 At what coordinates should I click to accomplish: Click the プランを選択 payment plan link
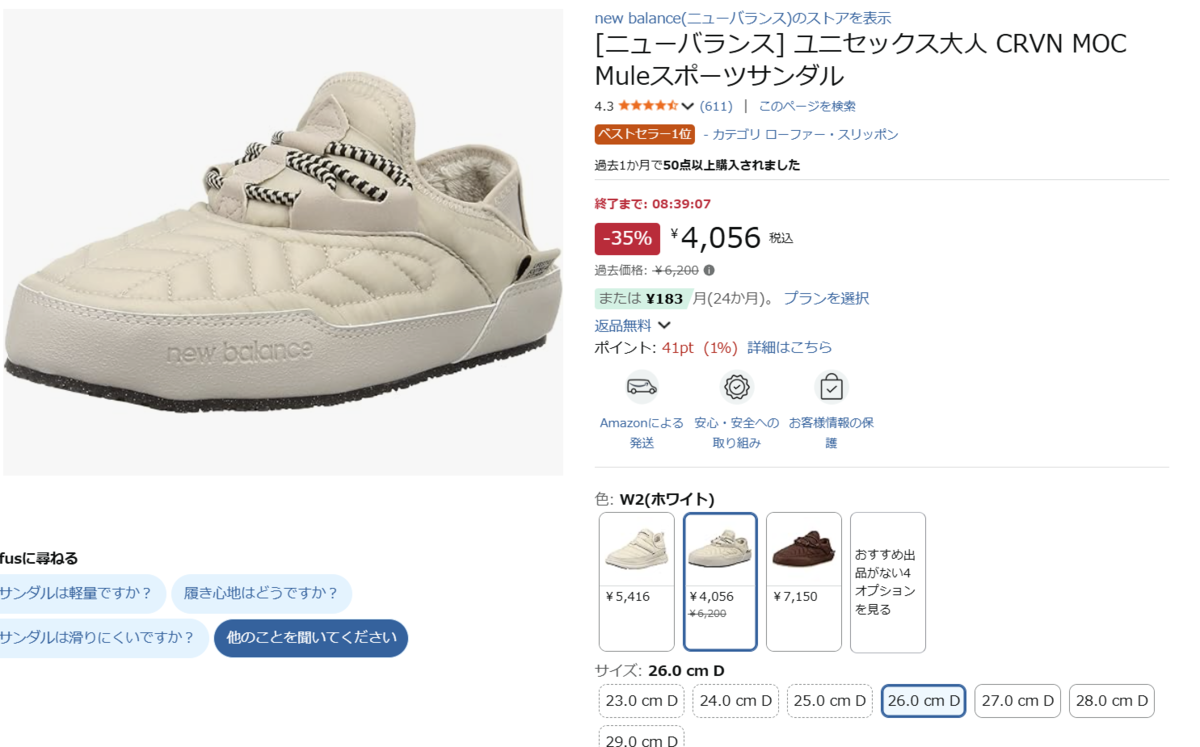[826, 298]
